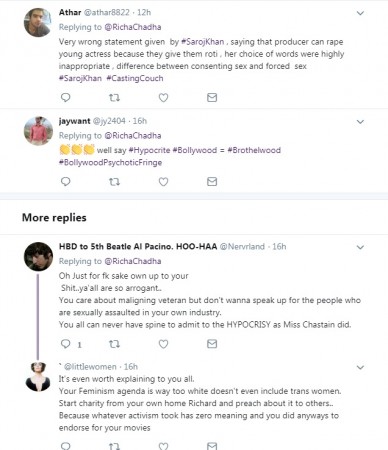Send Athar's tweet via direct message
388x450 pixels.
[x=212, y=97]
